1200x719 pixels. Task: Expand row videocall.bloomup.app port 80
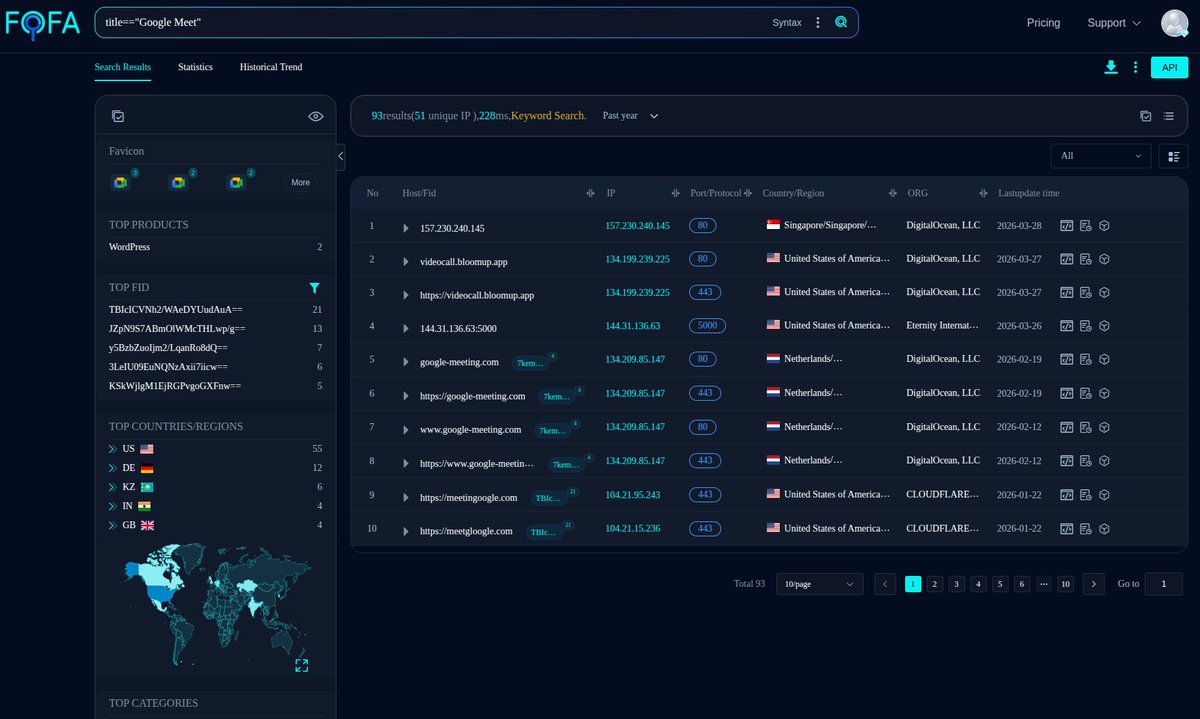click(406, 261)
